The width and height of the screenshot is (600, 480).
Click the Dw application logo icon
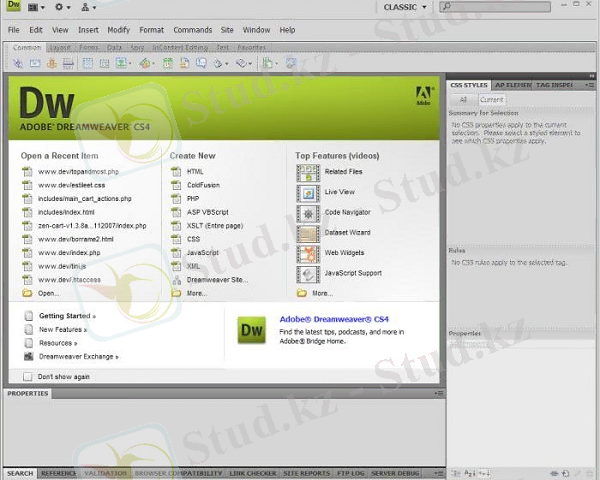14,5
